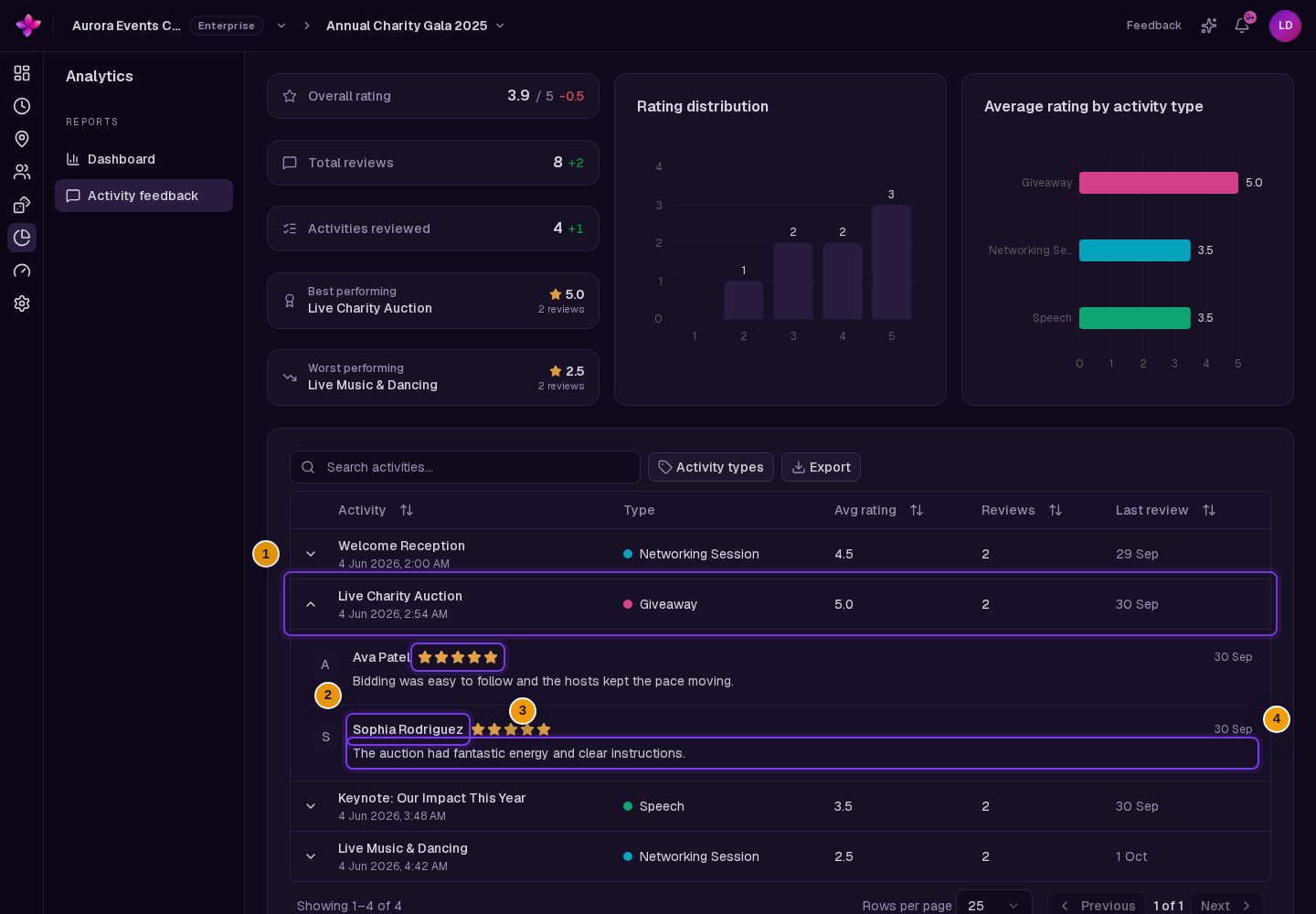Click the Aurora flower logo icon
This screenshot has width=1316, height=914.
[x=28, y=26]
